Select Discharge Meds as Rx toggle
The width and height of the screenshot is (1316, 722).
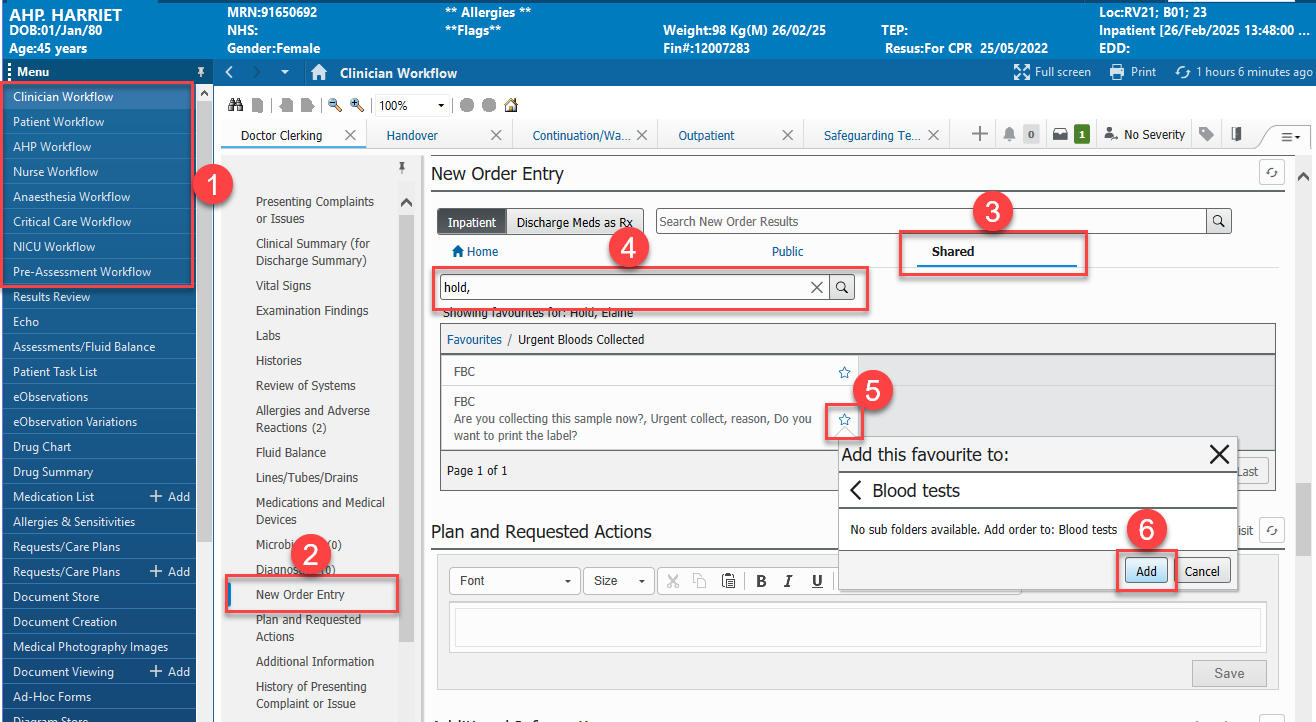[574, 222]
